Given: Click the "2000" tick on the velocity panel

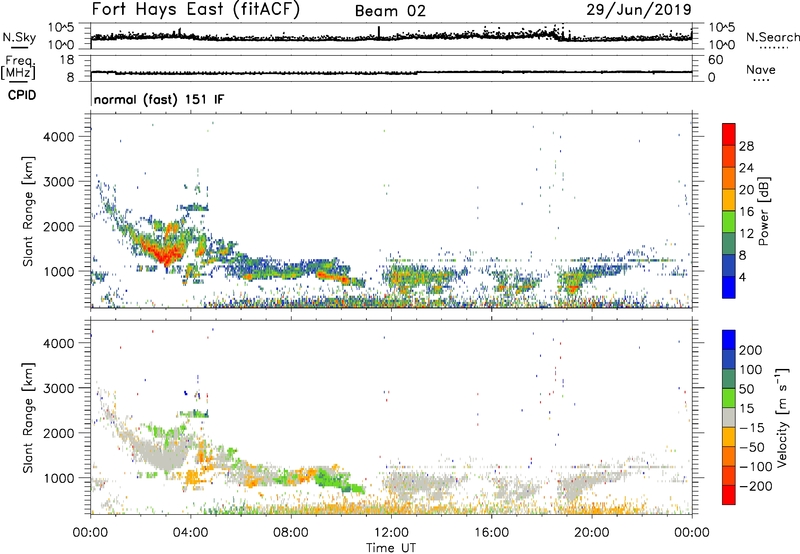Looking at the screenshot, I should [58, 433].
